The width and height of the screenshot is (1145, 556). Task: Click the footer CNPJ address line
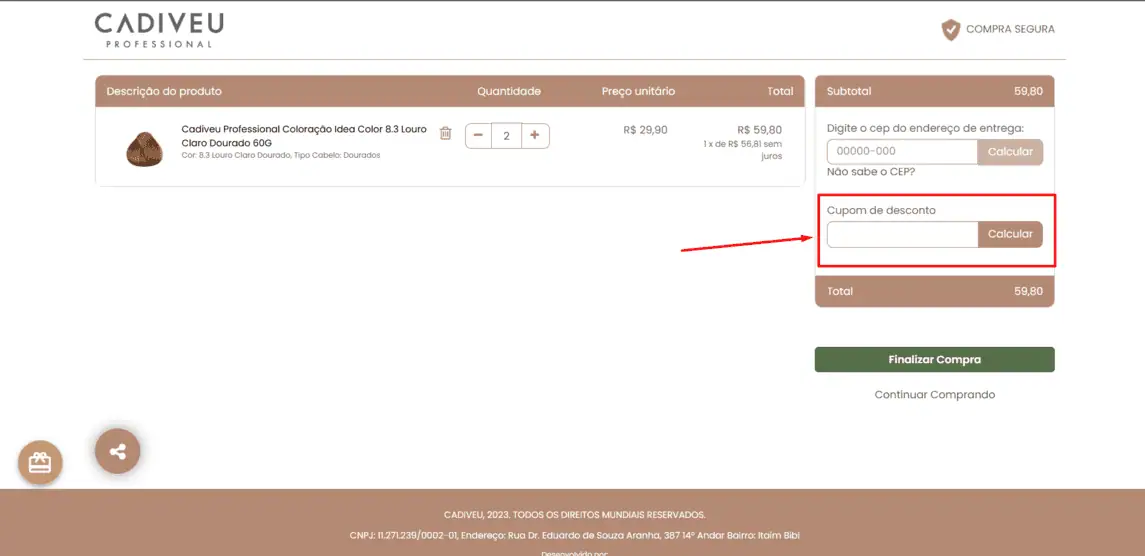tap(575, 536)
